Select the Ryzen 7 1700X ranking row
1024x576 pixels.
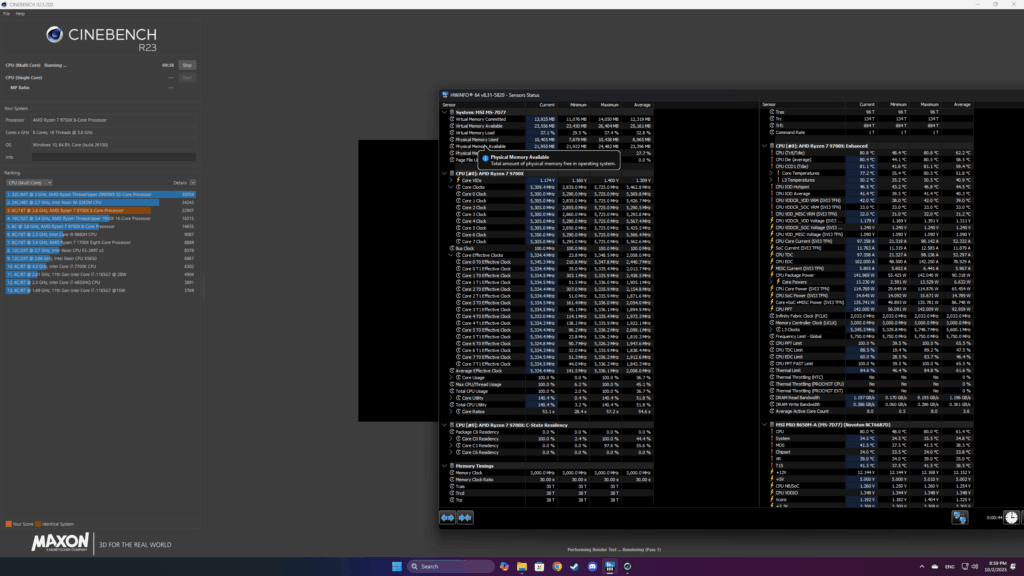point(101,242)
